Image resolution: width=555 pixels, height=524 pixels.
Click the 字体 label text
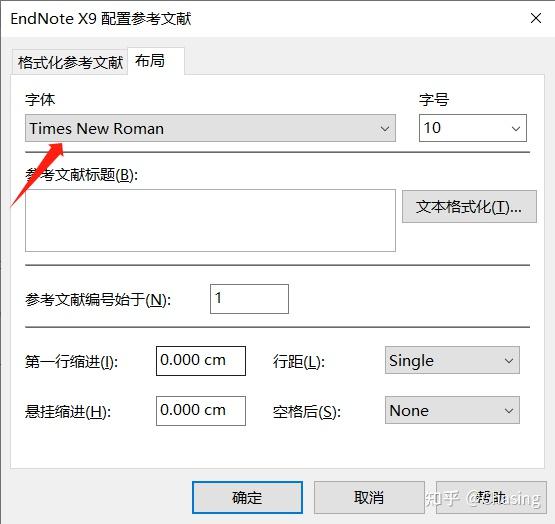[40, 99]
